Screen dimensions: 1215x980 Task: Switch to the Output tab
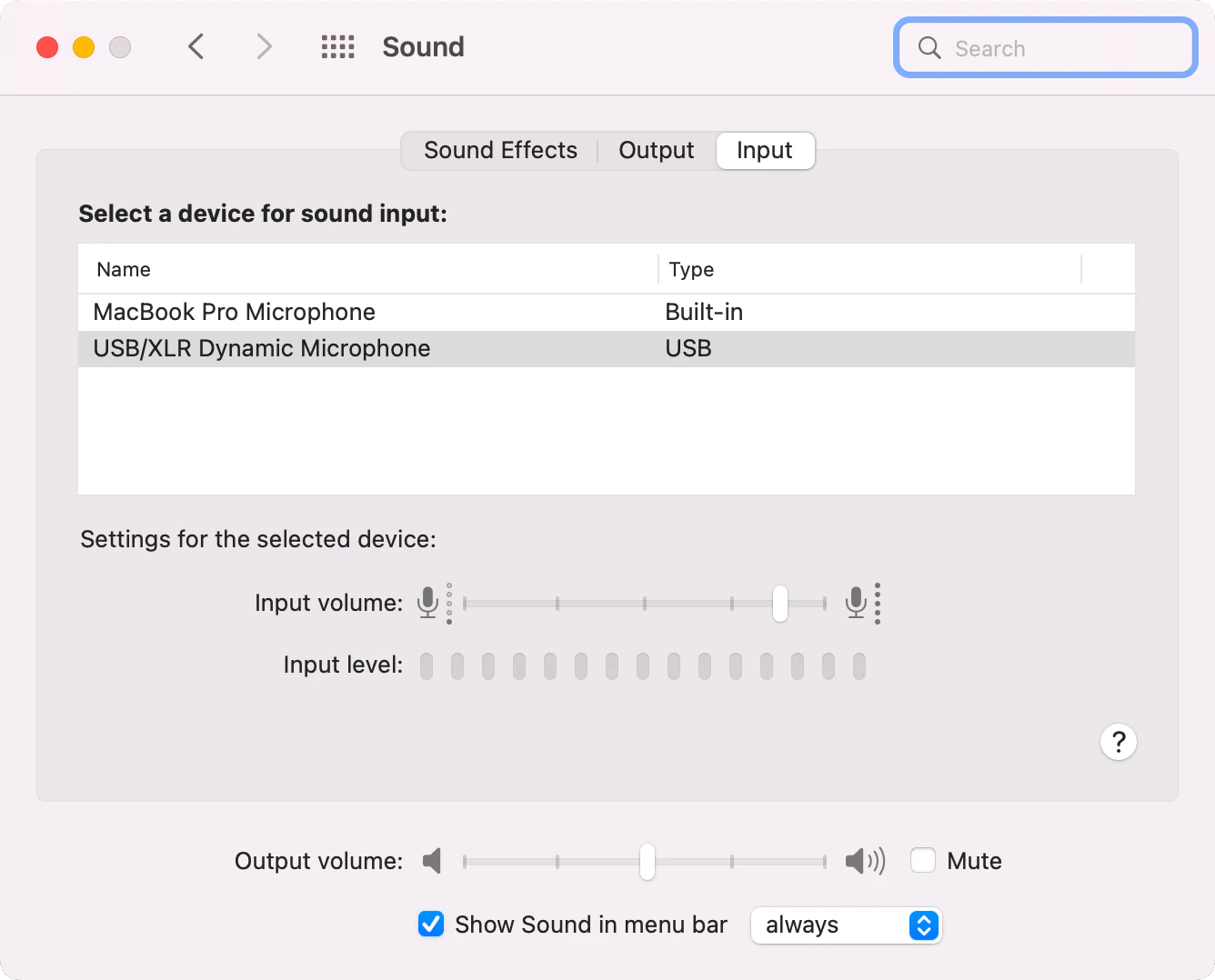pyautogui.click(x=656, y=150)
